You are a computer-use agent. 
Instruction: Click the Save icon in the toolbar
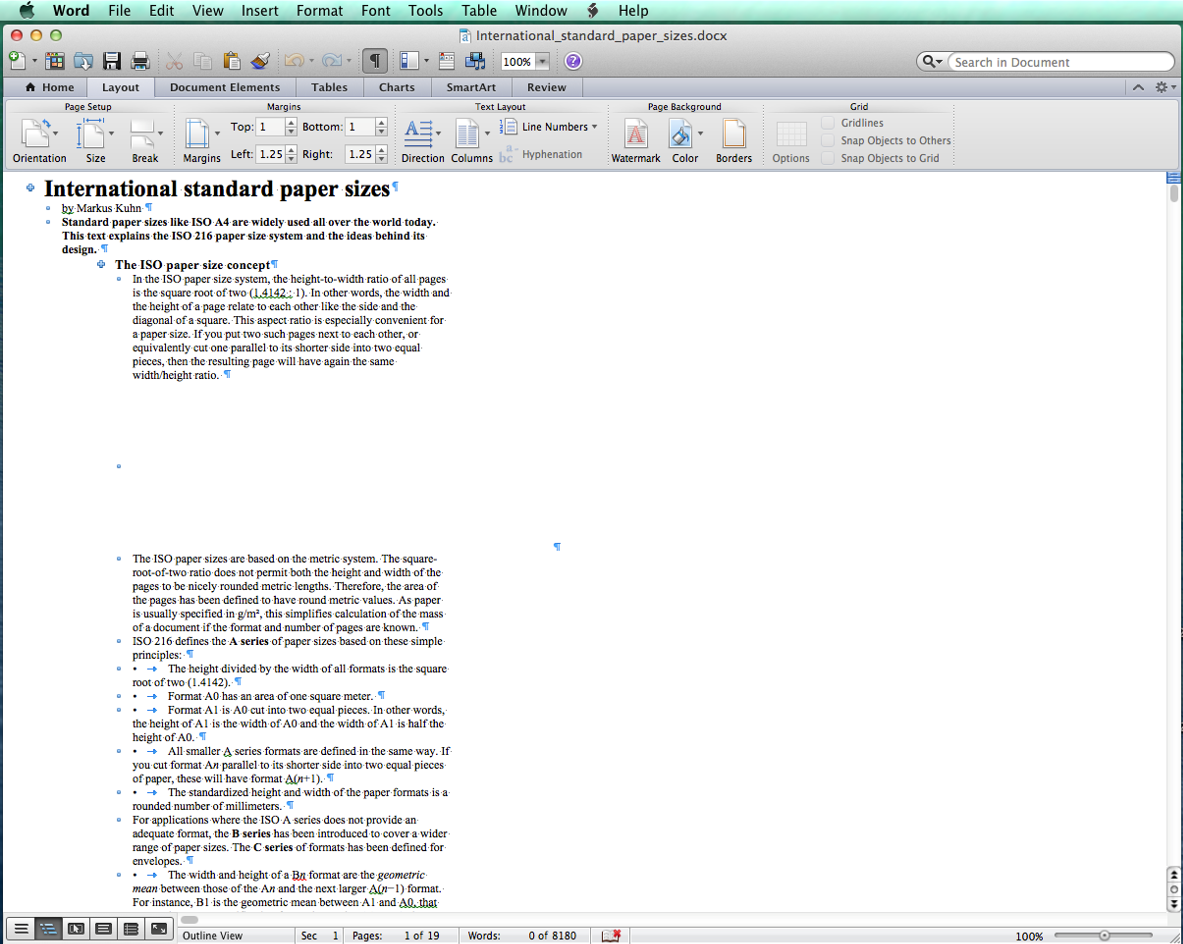pyautogui.click(x=112, y=61)
